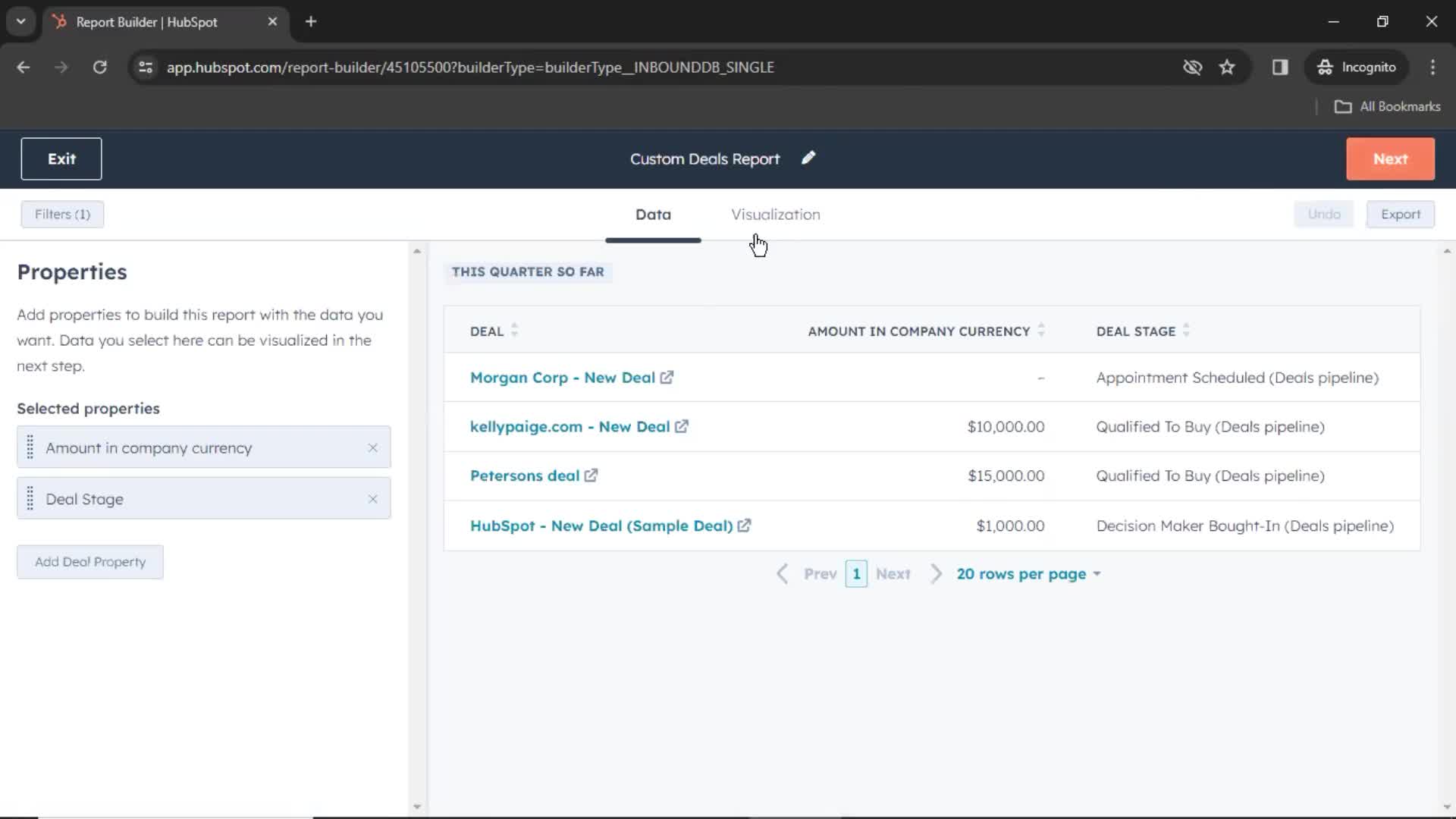The width and height of the screenshot is (1456, 819).
Task: Click the properties panel scroll up arrow
Action: pos(416,251)
